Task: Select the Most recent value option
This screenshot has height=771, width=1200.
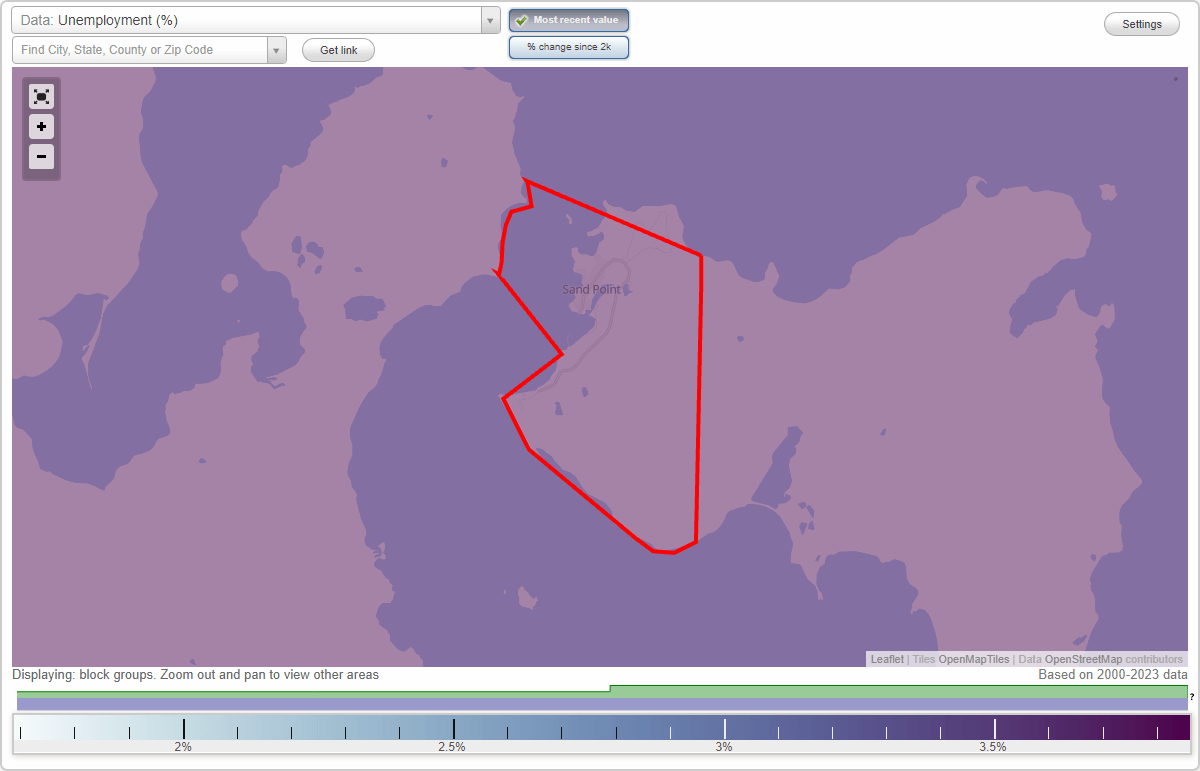Action: [x=569, y=20]
